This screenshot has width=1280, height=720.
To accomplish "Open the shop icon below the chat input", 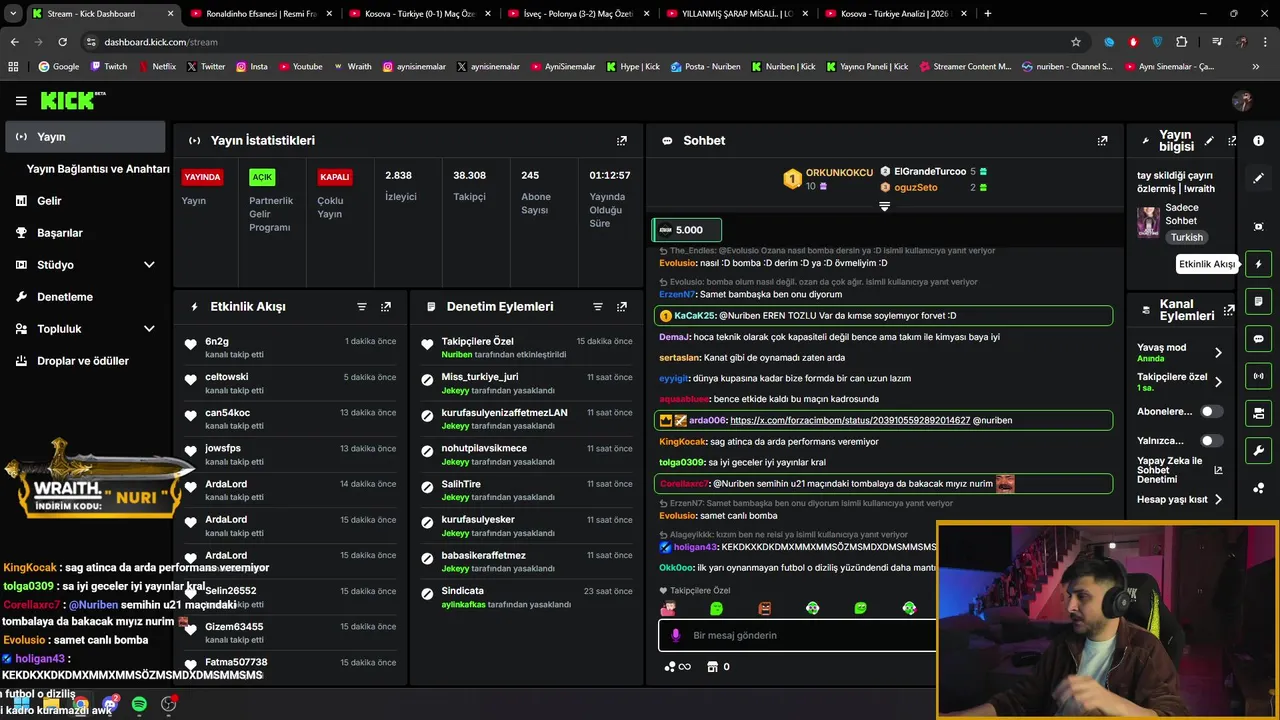I will pos(712,667).
